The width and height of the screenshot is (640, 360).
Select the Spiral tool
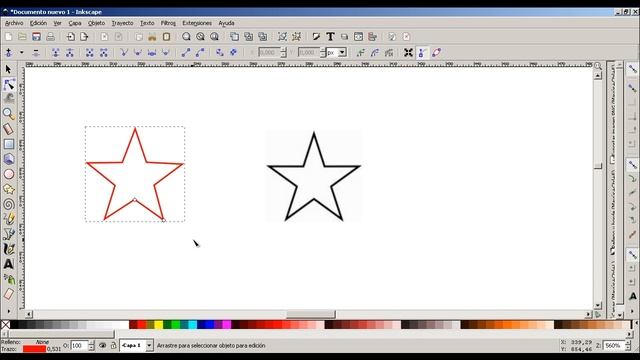(9, 204)
